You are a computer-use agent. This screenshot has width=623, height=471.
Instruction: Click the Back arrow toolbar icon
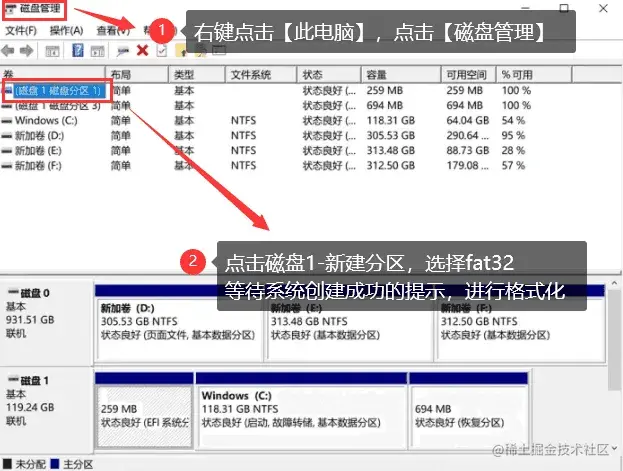pyautogui.click(x=8, y=50)
